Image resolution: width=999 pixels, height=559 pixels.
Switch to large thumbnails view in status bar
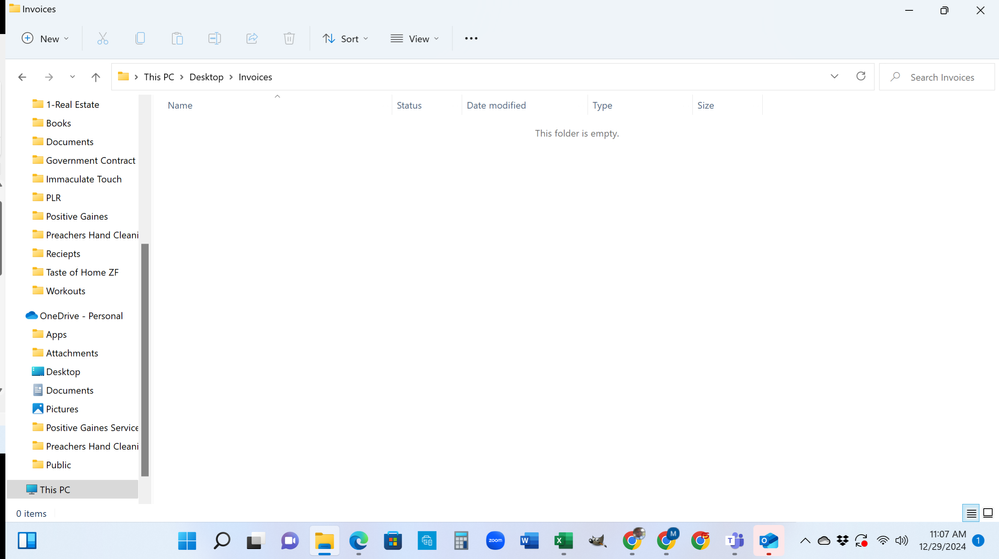click(x=988, y=513)
